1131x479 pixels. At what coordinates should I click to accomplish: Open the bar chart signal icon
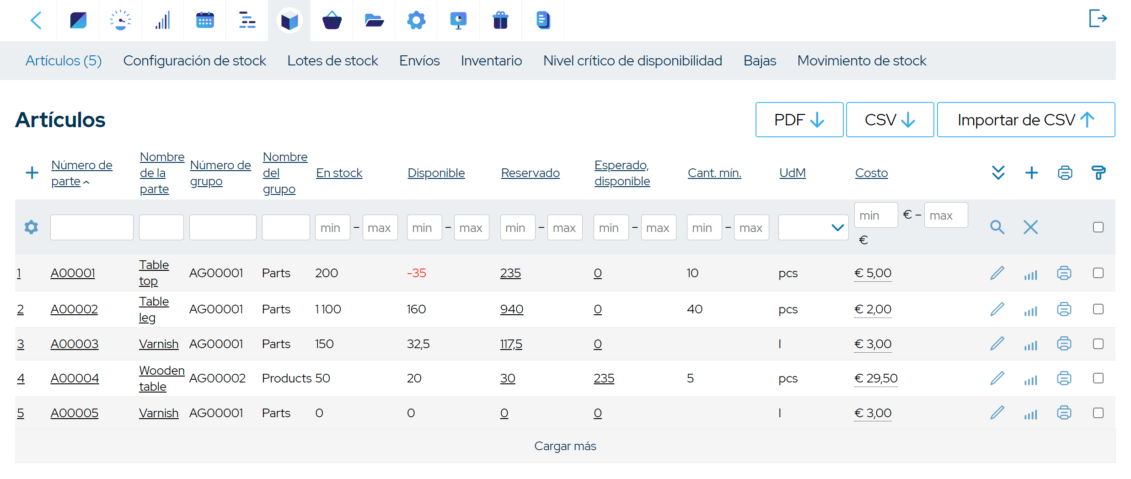click(162, 20)
